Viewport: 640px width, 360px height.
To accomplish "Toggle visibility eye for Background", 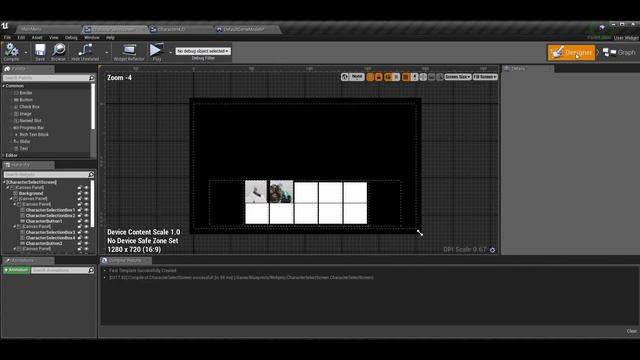I will 86,193.
